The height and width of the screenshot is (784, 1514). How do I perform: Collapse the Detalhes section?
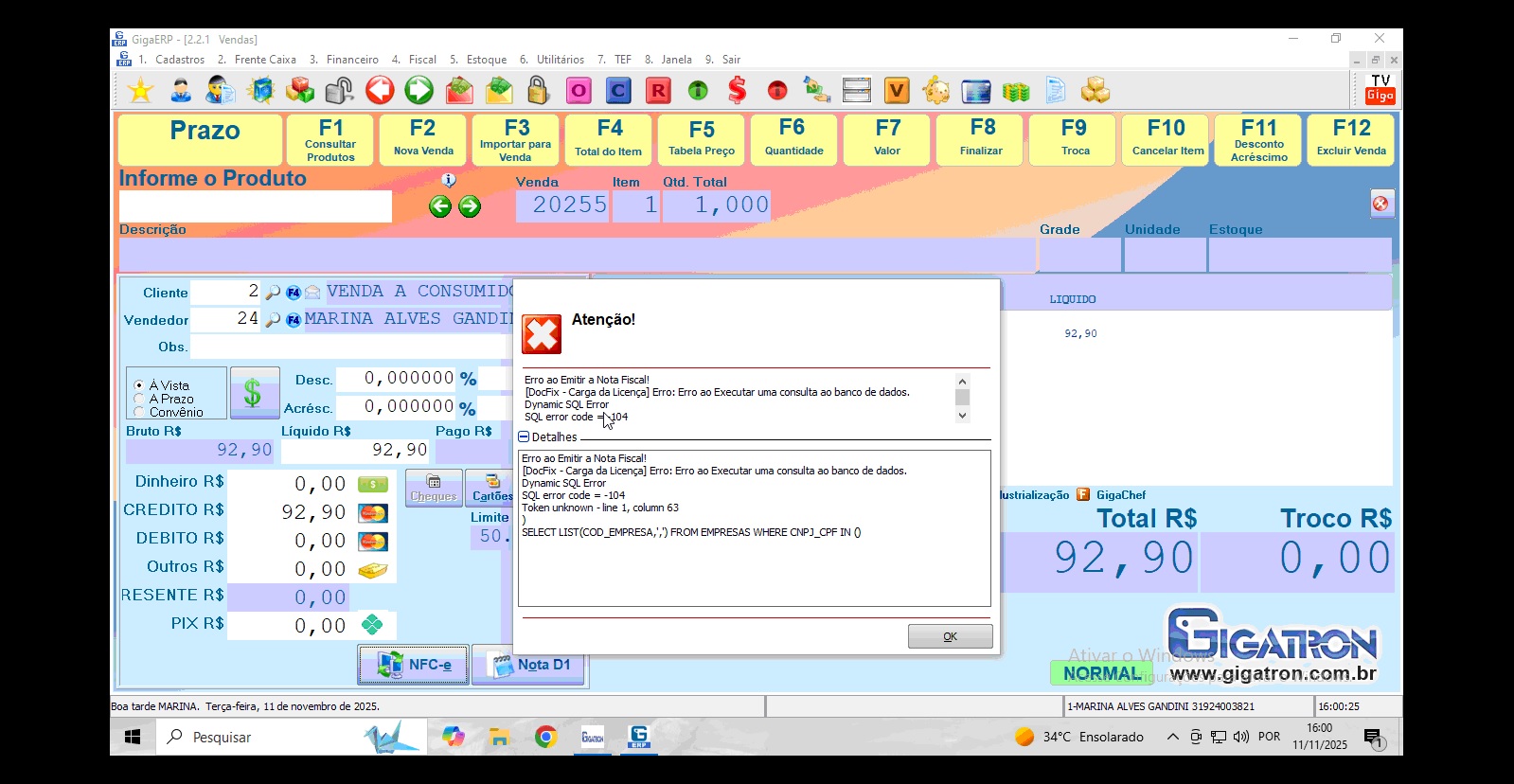pyautogui.click(x=524, y=437)
